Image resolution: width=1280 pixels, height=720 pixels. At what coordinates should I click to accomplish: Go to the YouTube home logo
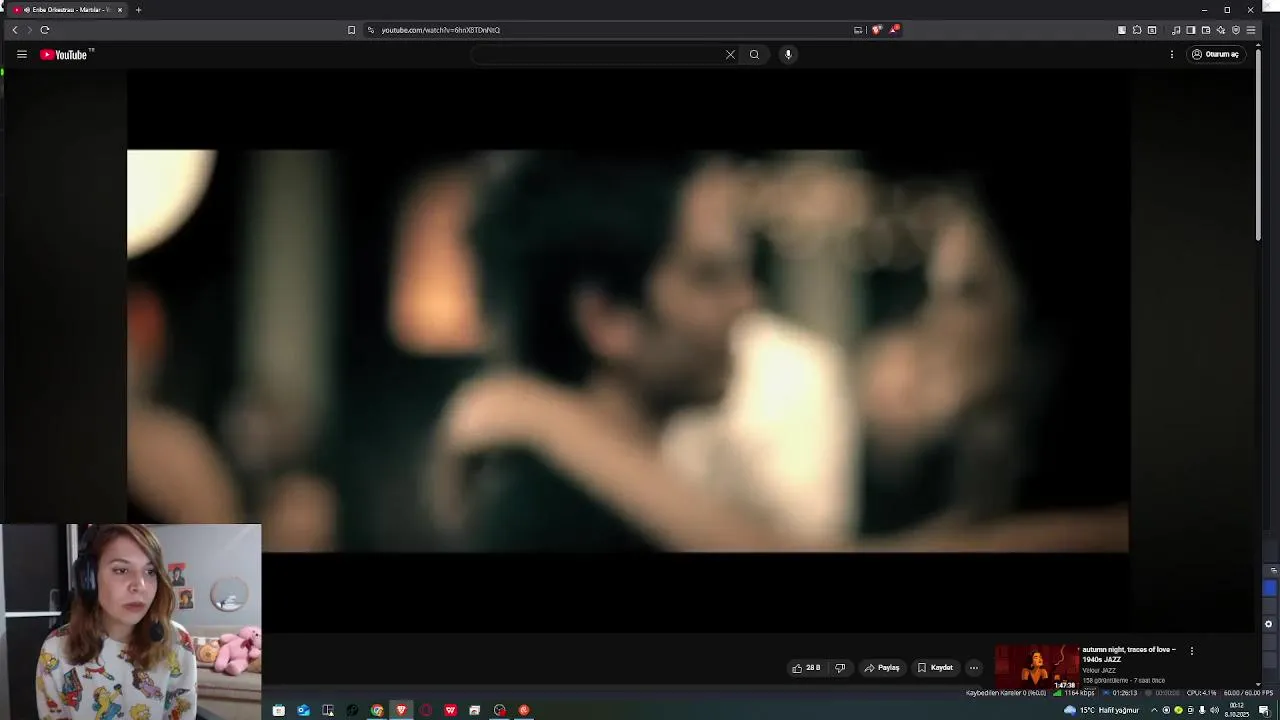(66, 55)
